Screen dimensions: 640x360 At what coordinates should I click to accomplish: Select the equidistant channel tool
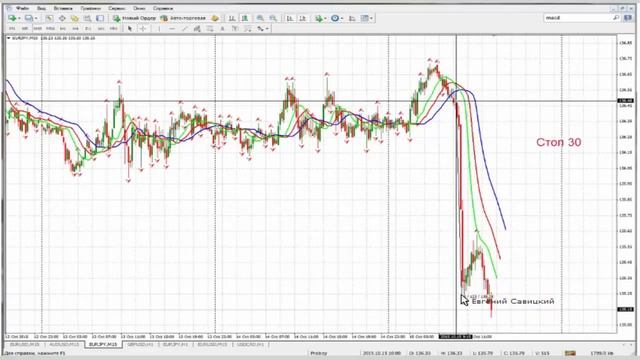(x=197, y=29)
